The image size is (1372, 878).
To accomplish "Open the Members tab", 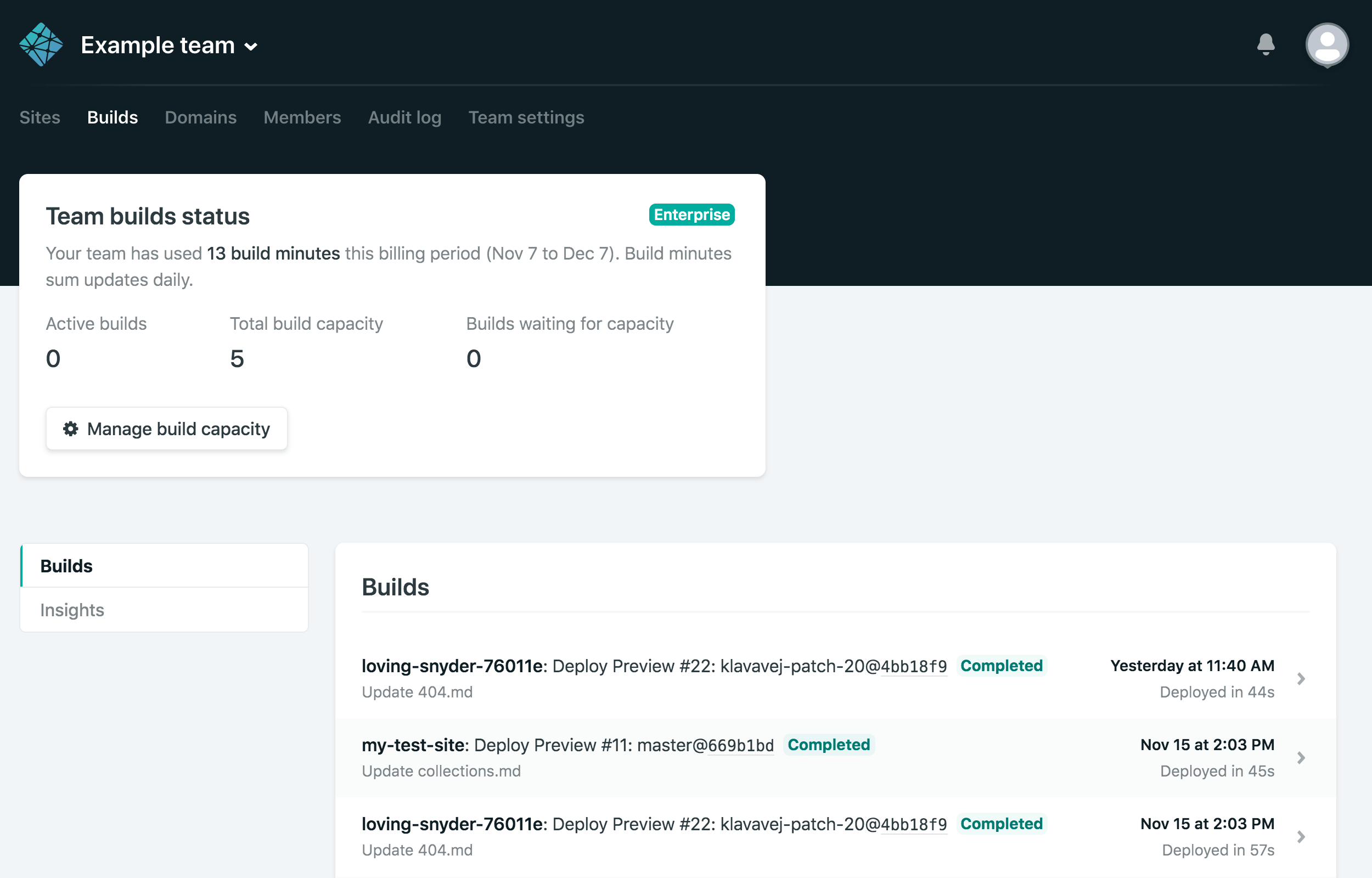I will (x=302, y=117).
